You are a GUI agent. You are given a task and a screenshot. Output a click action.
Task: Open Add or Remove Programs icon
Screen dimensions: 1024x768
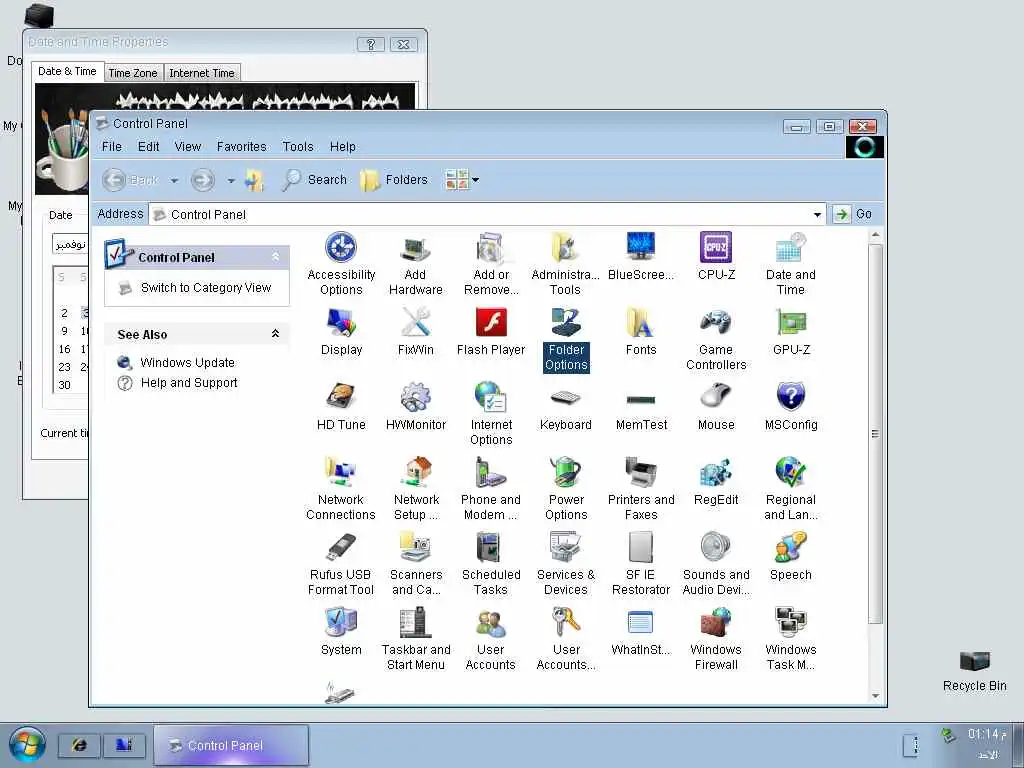point(490,263)
